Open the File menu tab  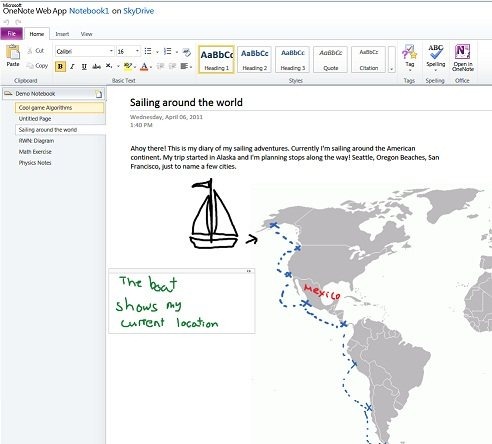(x=12, y=34)
